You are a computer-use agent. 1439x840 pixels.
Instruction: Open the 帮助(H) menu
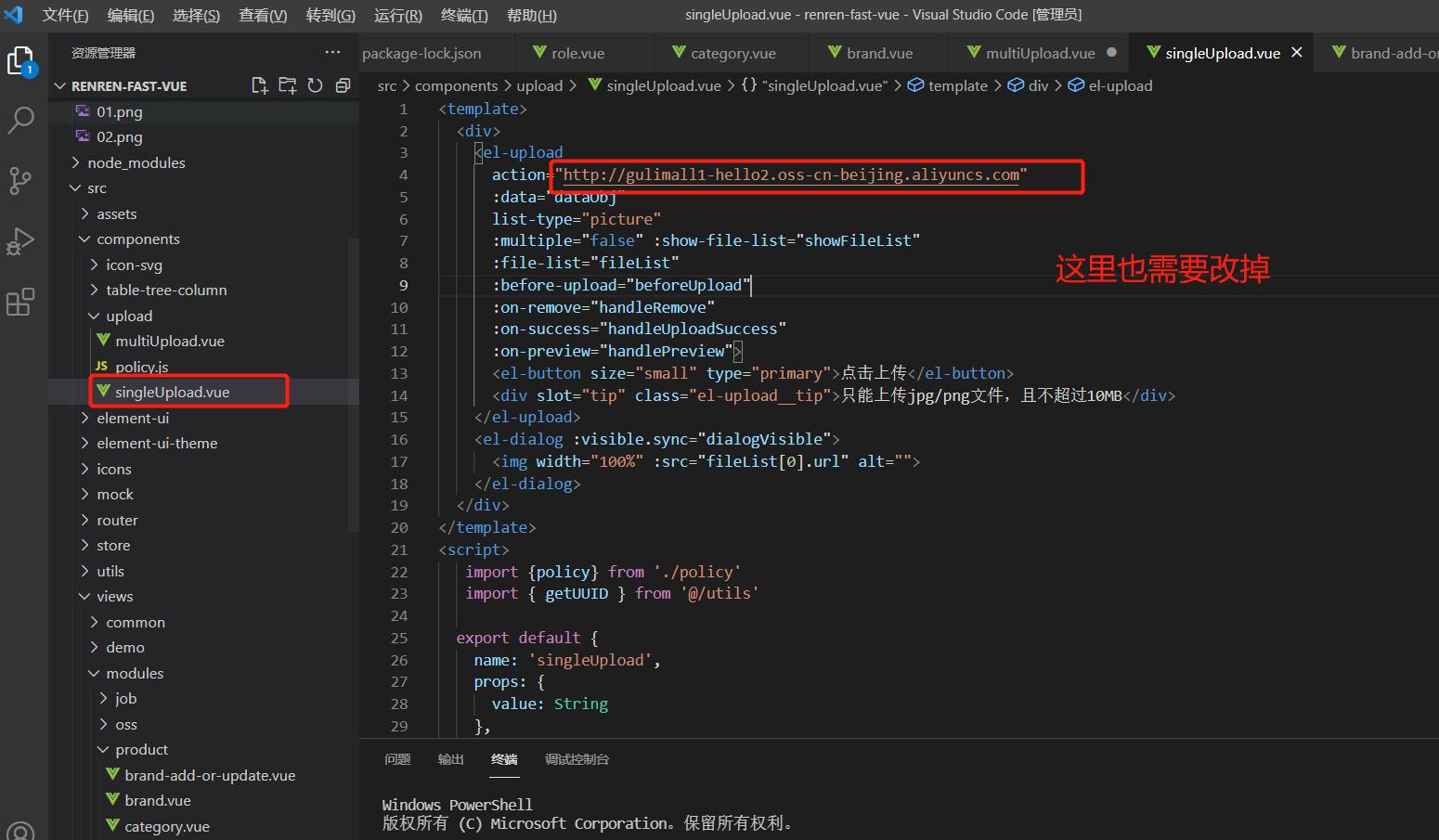click(532, 15)
